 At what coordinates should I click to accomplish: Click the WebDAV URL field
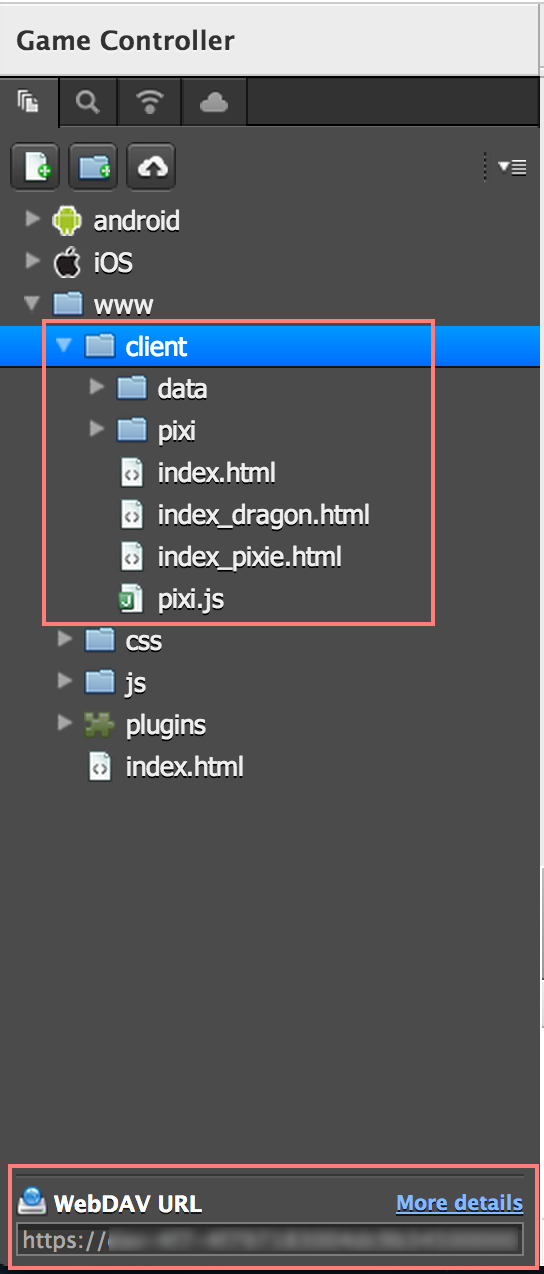(x=270, y=1240)
